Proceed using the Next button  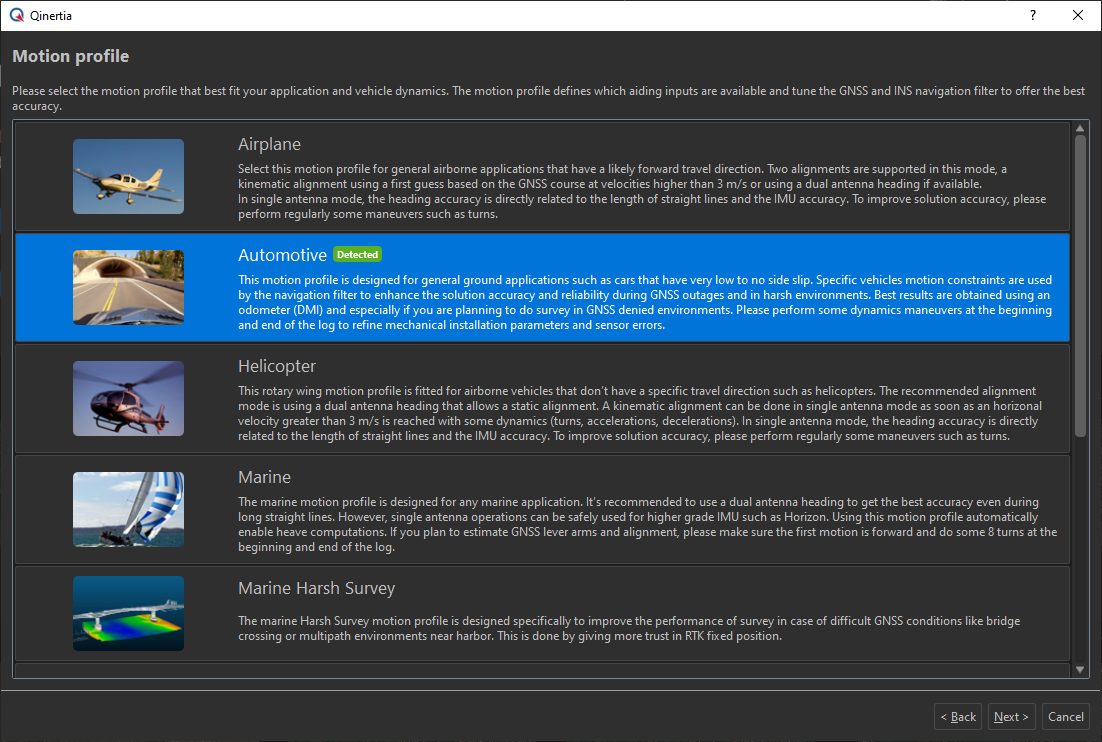click(1011, 716)
